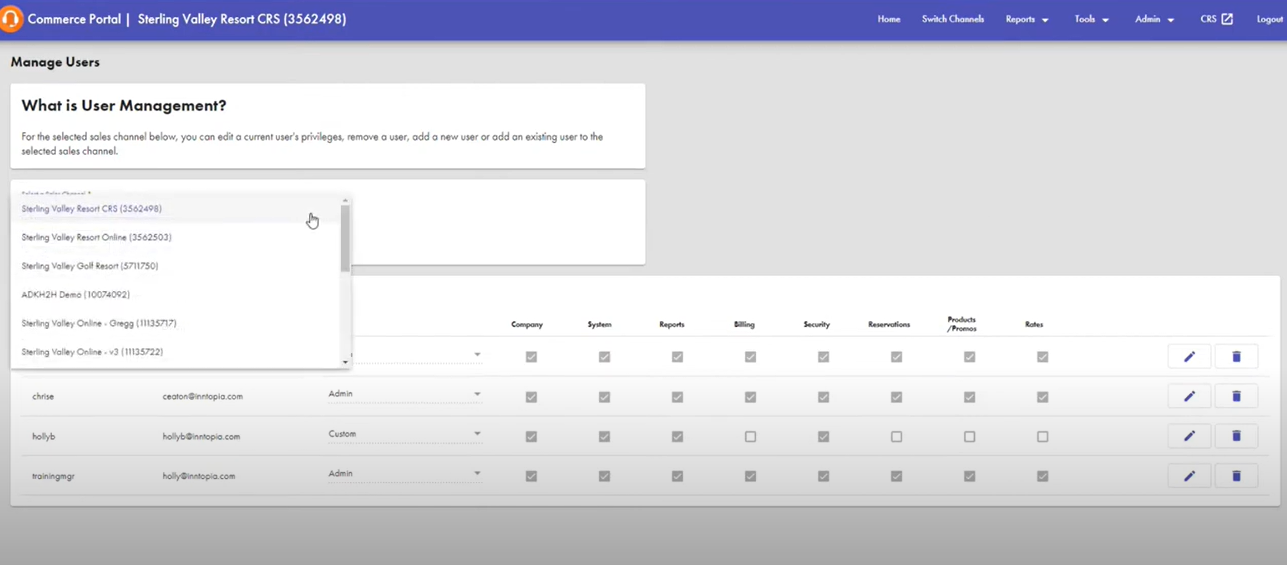Toggle System checkbox for hollyb
This screenshot has width=1287, height=565.
tap(604, 437)
